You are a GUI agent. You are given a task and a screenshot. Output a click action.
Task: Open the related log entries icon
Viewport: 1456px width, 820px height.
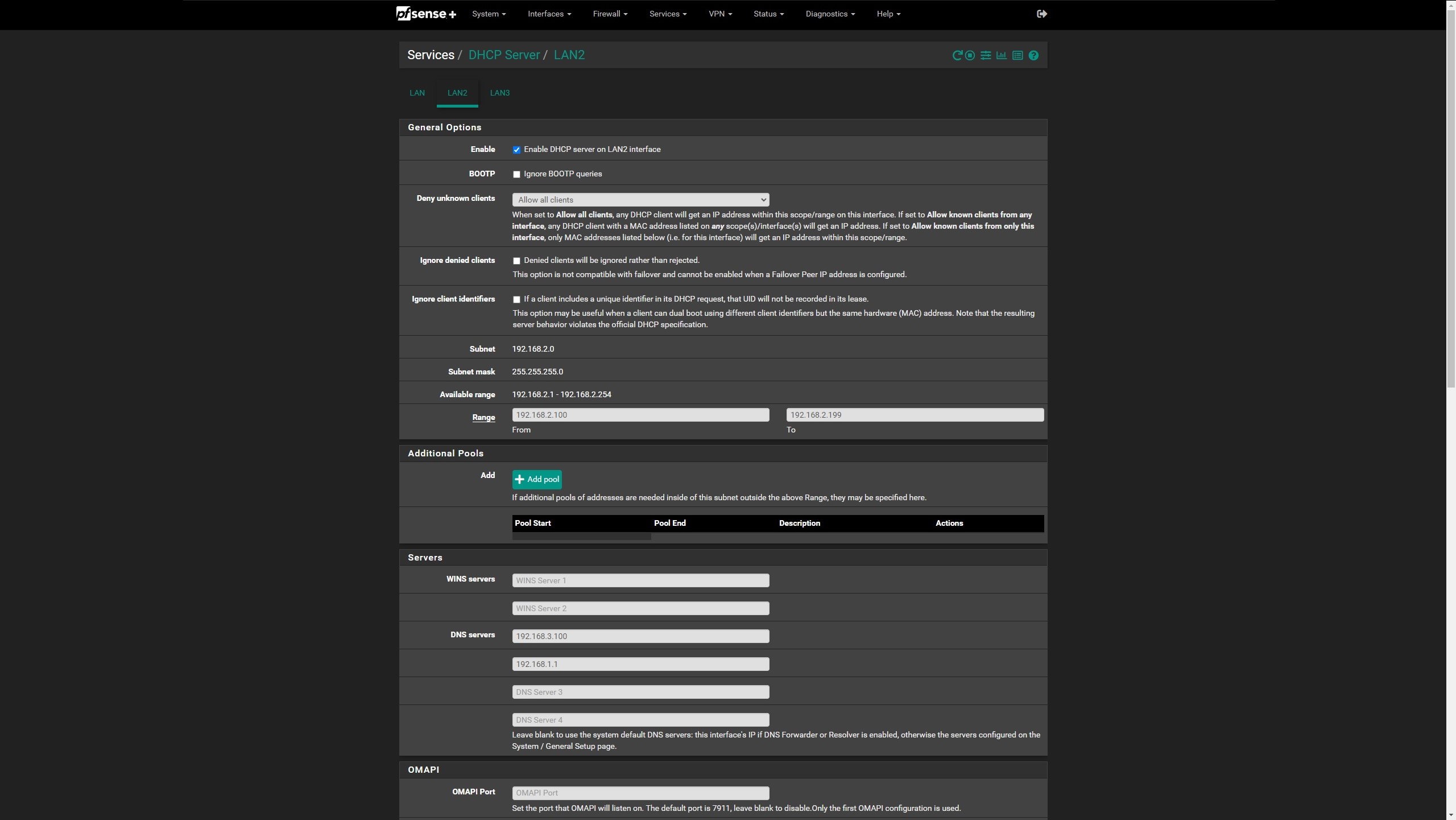1017,55
